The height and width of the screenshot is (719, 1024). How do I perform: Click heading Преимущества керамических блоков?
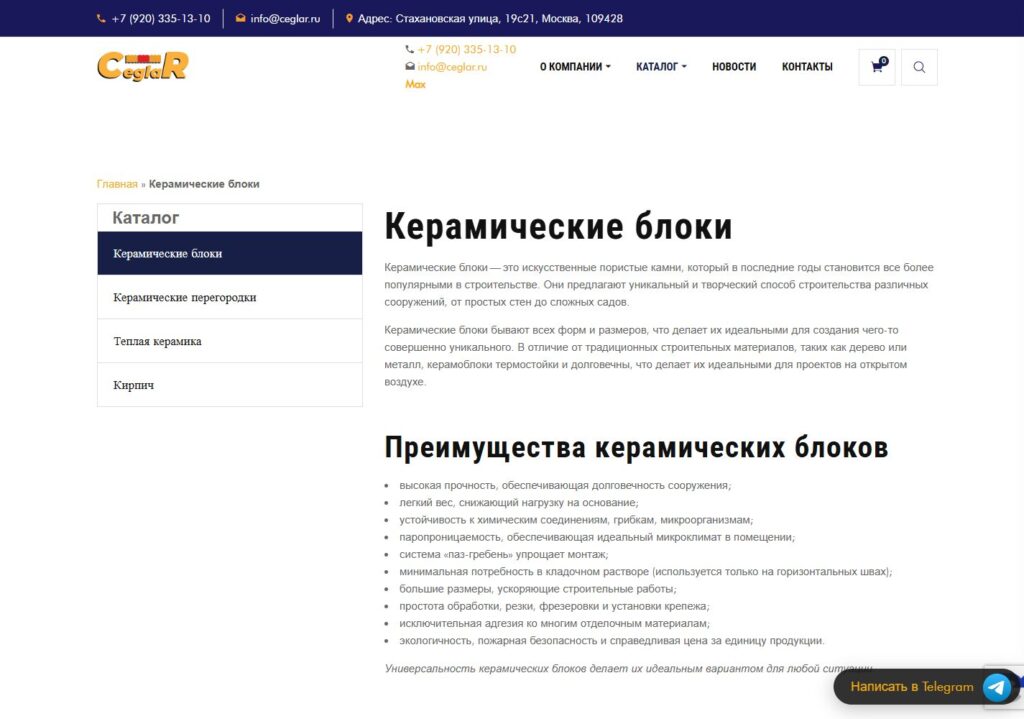[x=636, y=448]
